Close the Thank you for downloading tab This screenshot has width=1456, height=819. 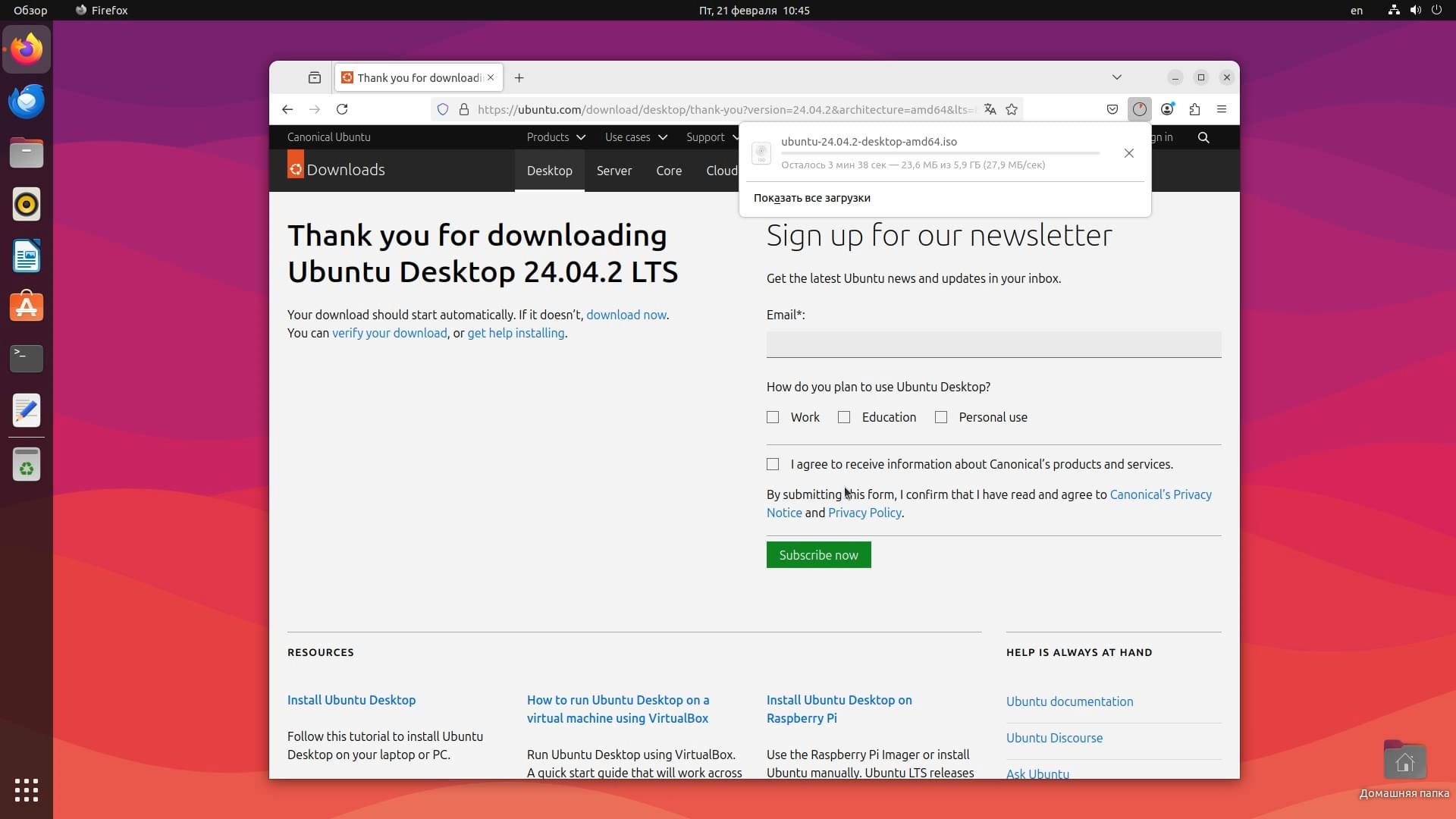(x=491, y=77)
